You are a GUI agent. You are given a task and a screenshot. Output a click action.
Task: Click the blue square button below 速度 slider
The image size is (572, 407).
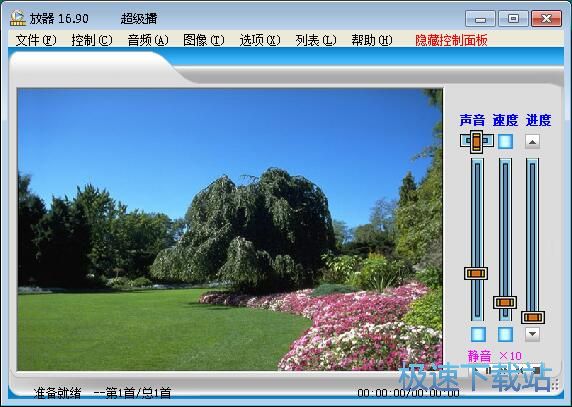click(505, 334)
